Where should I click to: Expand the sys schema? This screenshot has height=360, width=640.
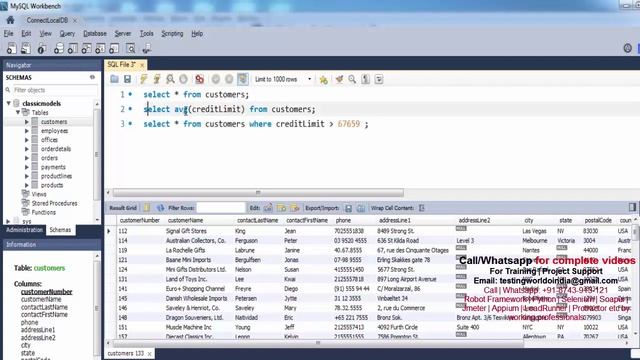click(x=8, y=221)
